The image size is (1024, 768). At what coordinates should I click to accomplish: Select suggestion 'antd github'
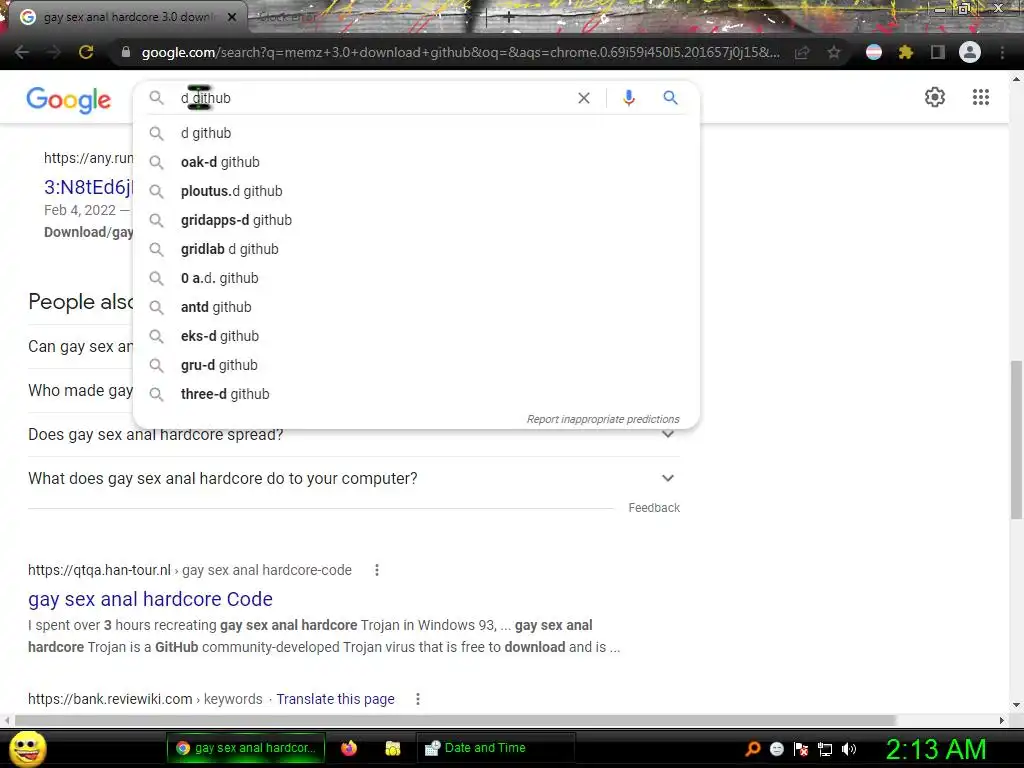[416, 307]
